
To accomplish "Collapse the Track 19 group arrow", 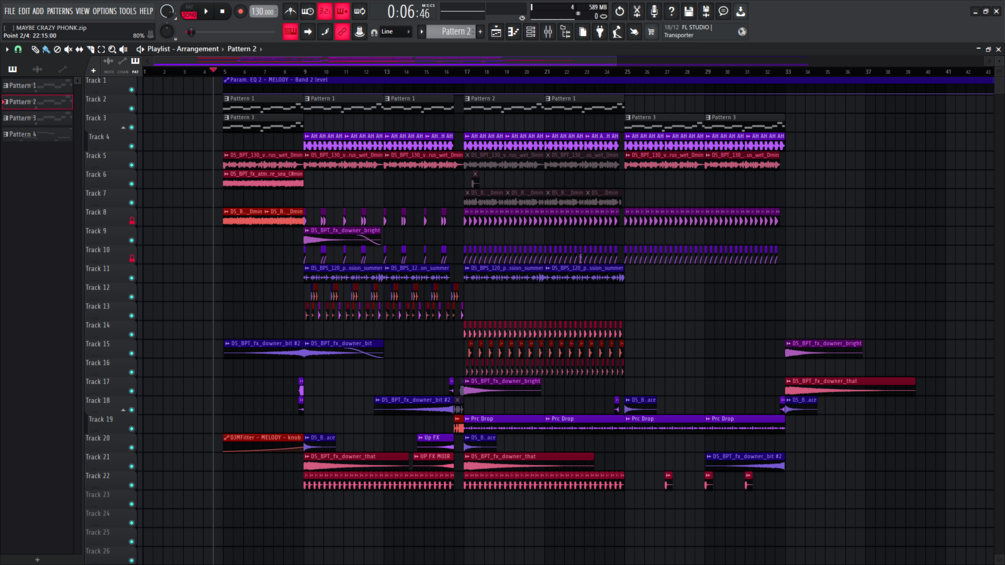I will pos(123,410).
